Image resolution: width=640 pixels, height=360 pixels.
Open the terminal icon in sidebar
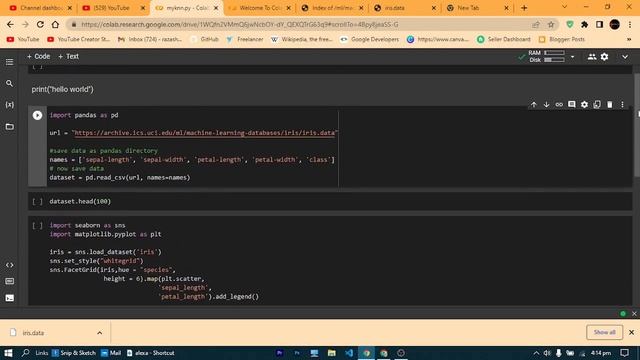click(x=9, y=298)
